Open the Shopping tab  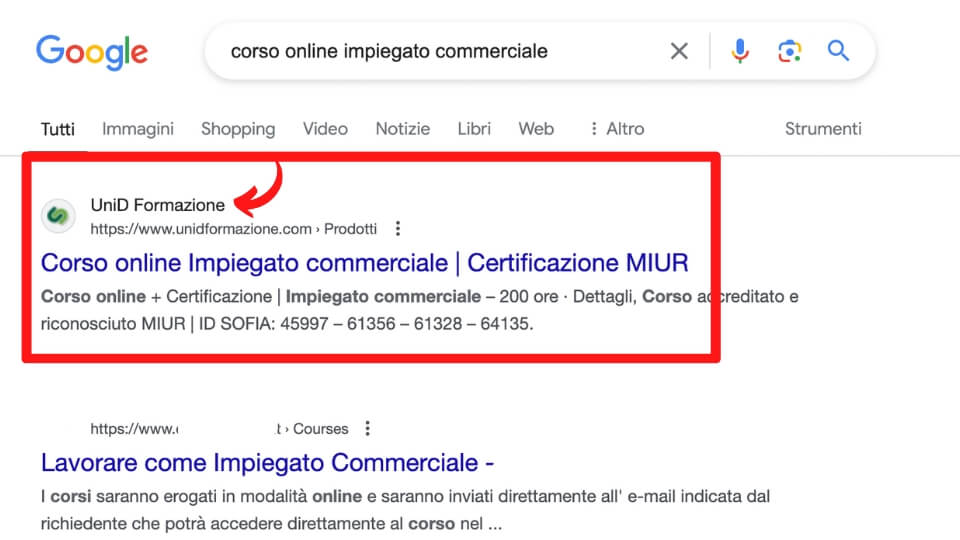coord(238,129)
